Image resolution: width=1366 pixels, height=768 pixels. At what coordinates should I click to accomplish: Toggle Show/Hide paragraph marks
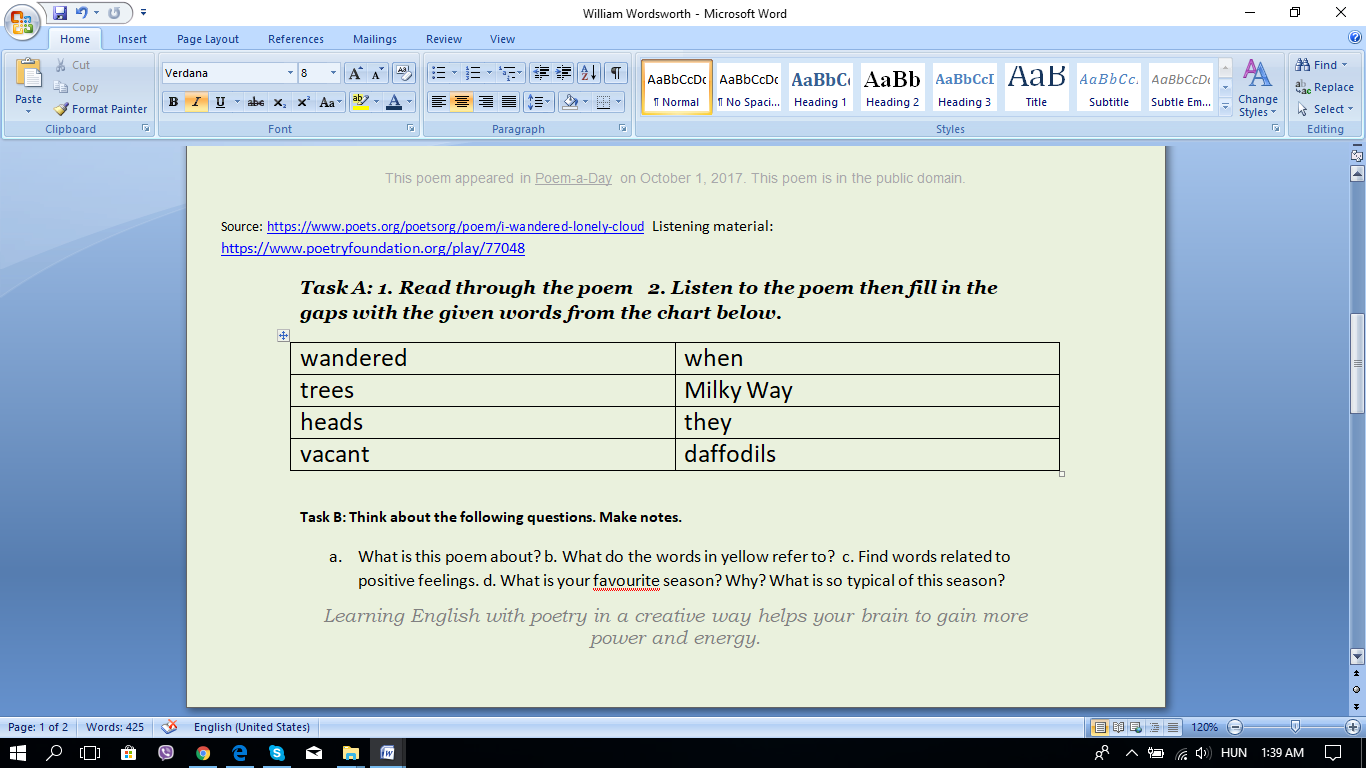(x=616, y=73)
